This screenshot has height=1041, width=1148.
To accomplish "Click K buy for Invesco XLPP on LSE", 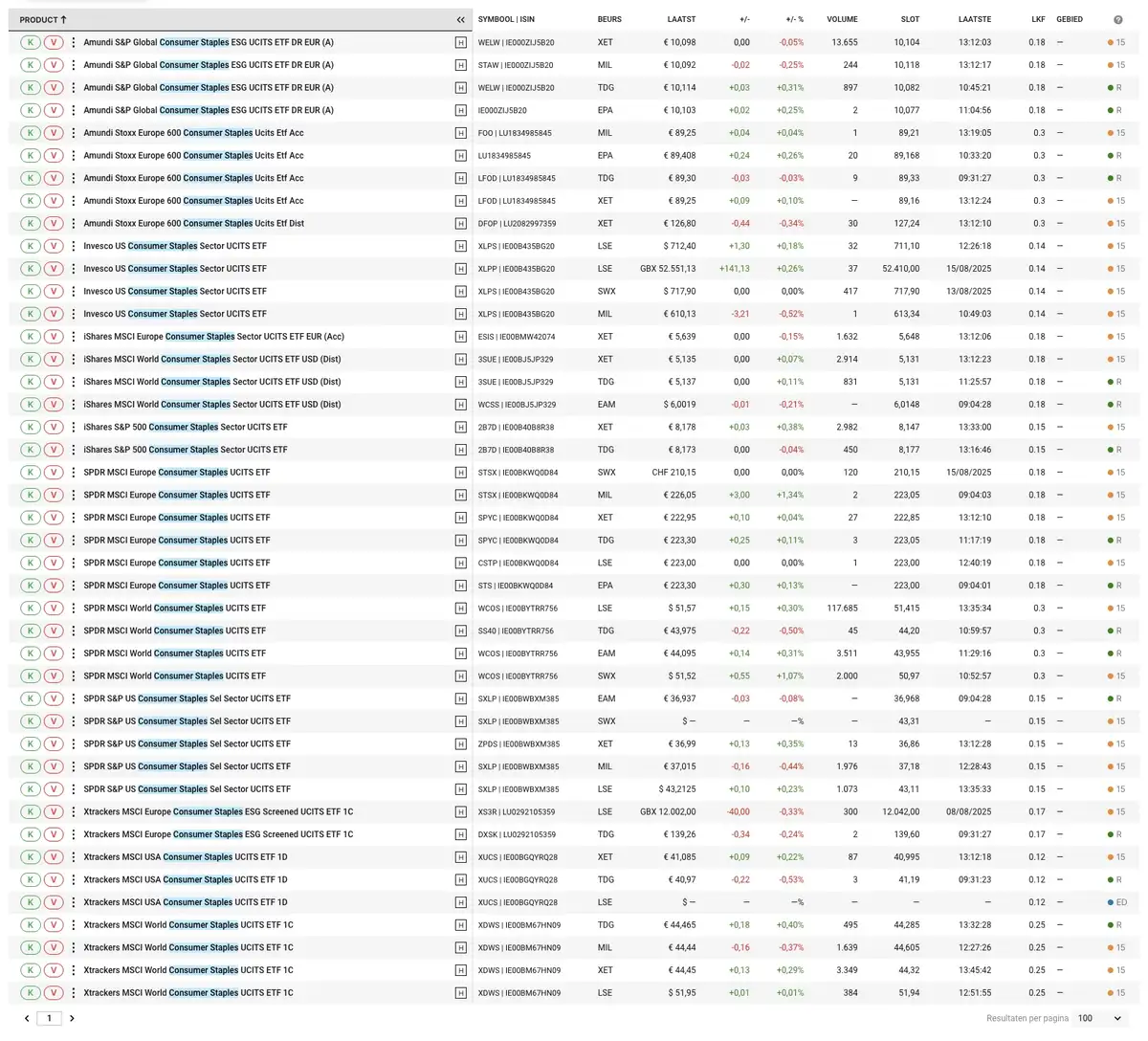I will (31, 269).
